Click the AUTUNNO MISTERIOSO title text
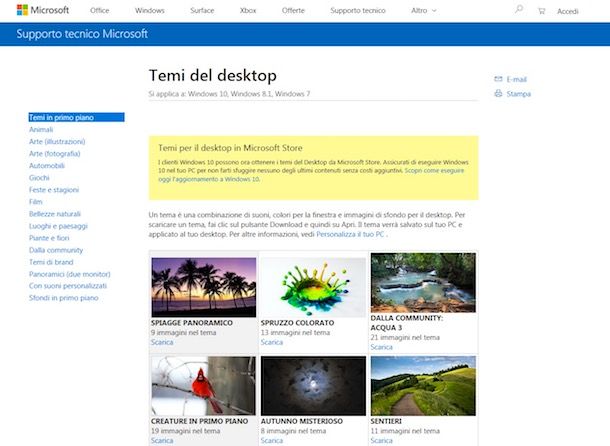 click(x=302, y=421)
